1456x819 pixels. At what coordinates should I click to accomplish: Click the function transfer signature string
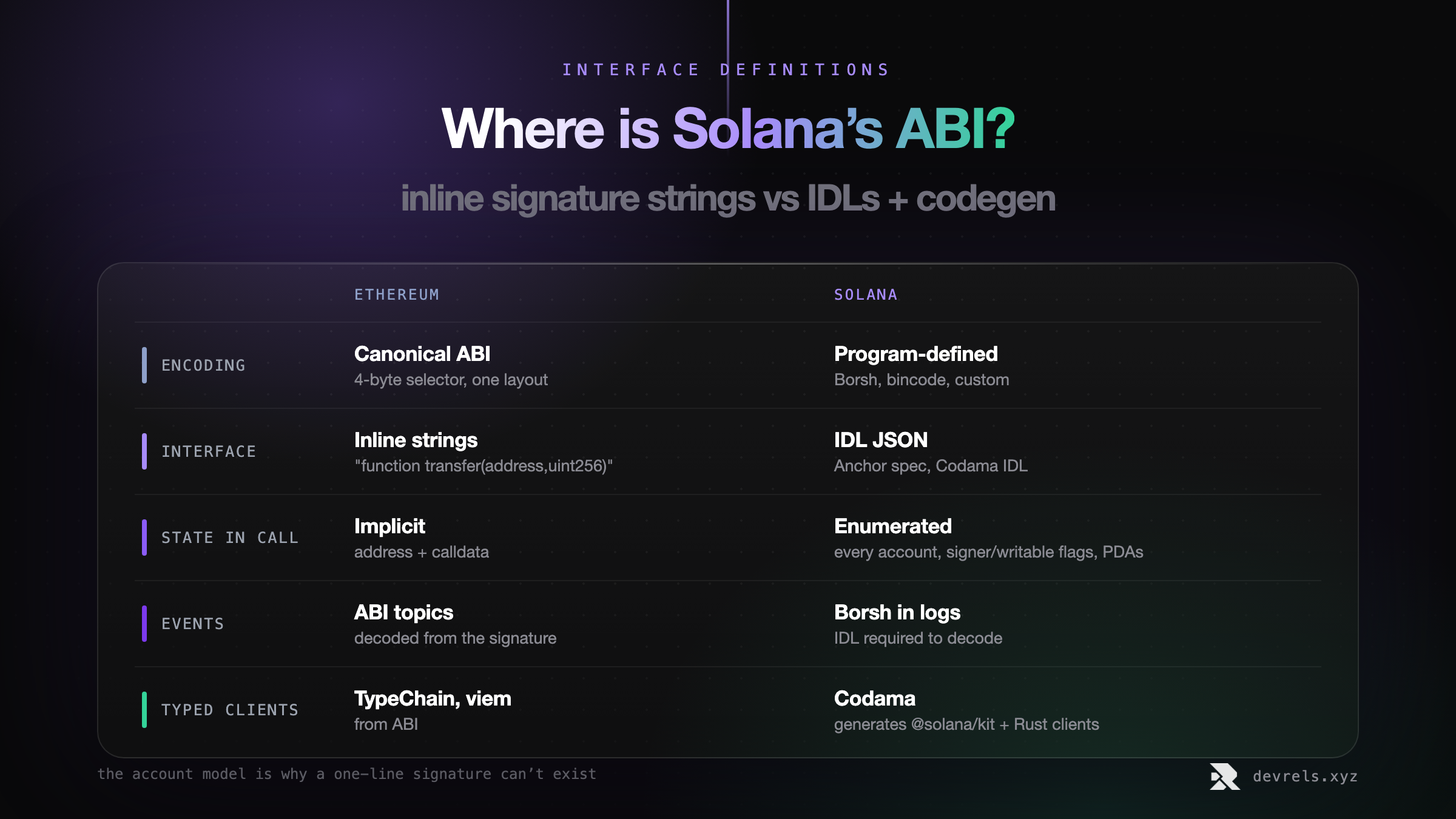pos(484,466)
